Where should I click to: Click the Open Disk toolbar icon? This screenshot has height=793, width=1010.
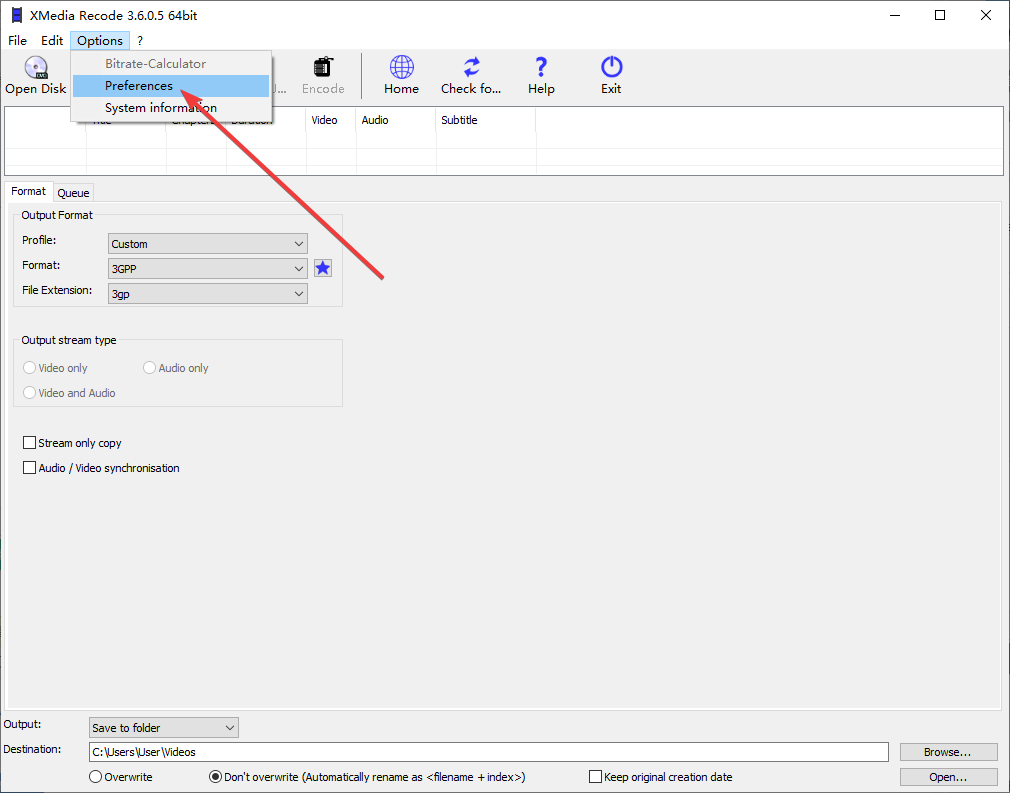36,68
